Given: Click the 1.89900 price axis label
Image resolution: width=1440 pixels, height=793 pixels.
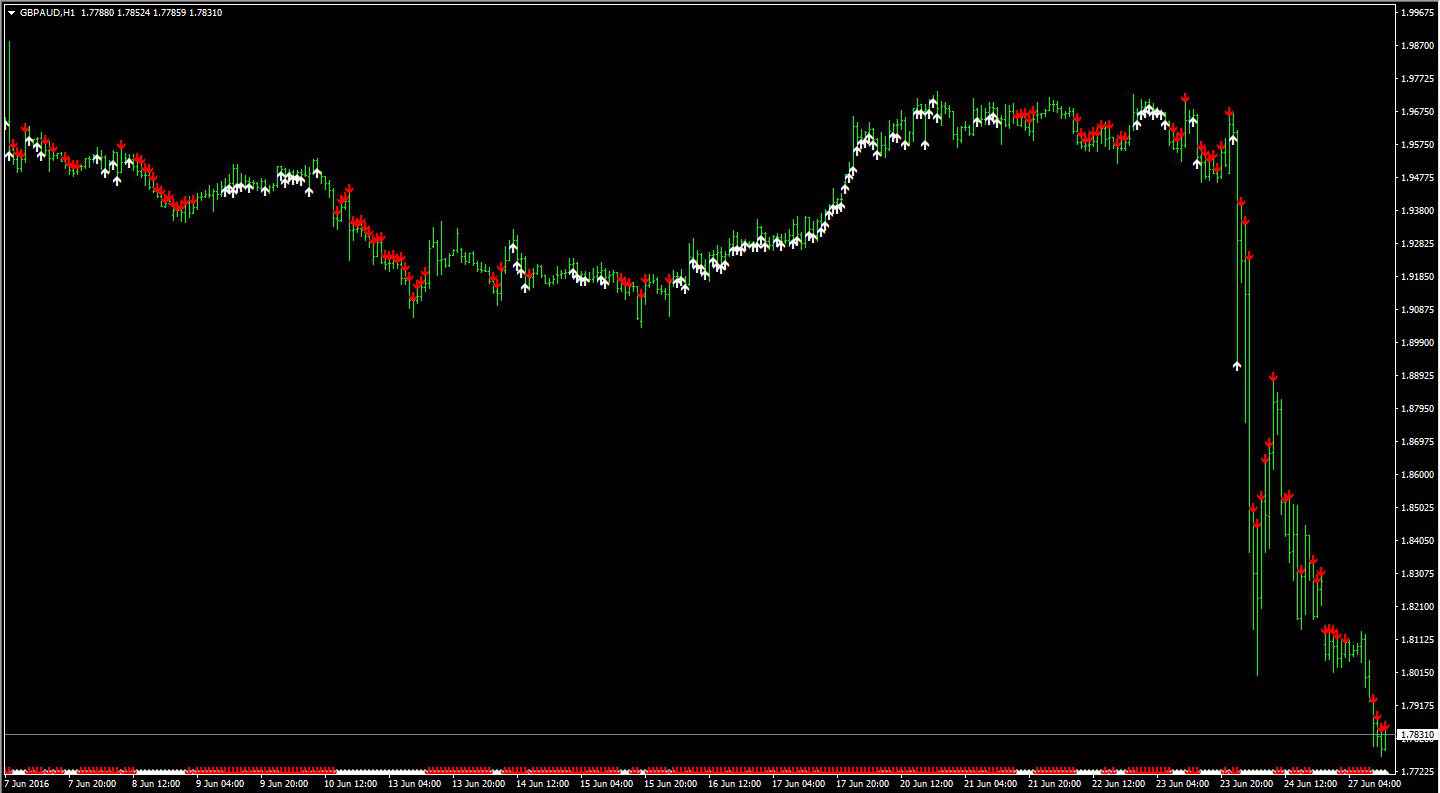Looking at the screenshot, I should pyautogui.click(x=1418, y=343).
